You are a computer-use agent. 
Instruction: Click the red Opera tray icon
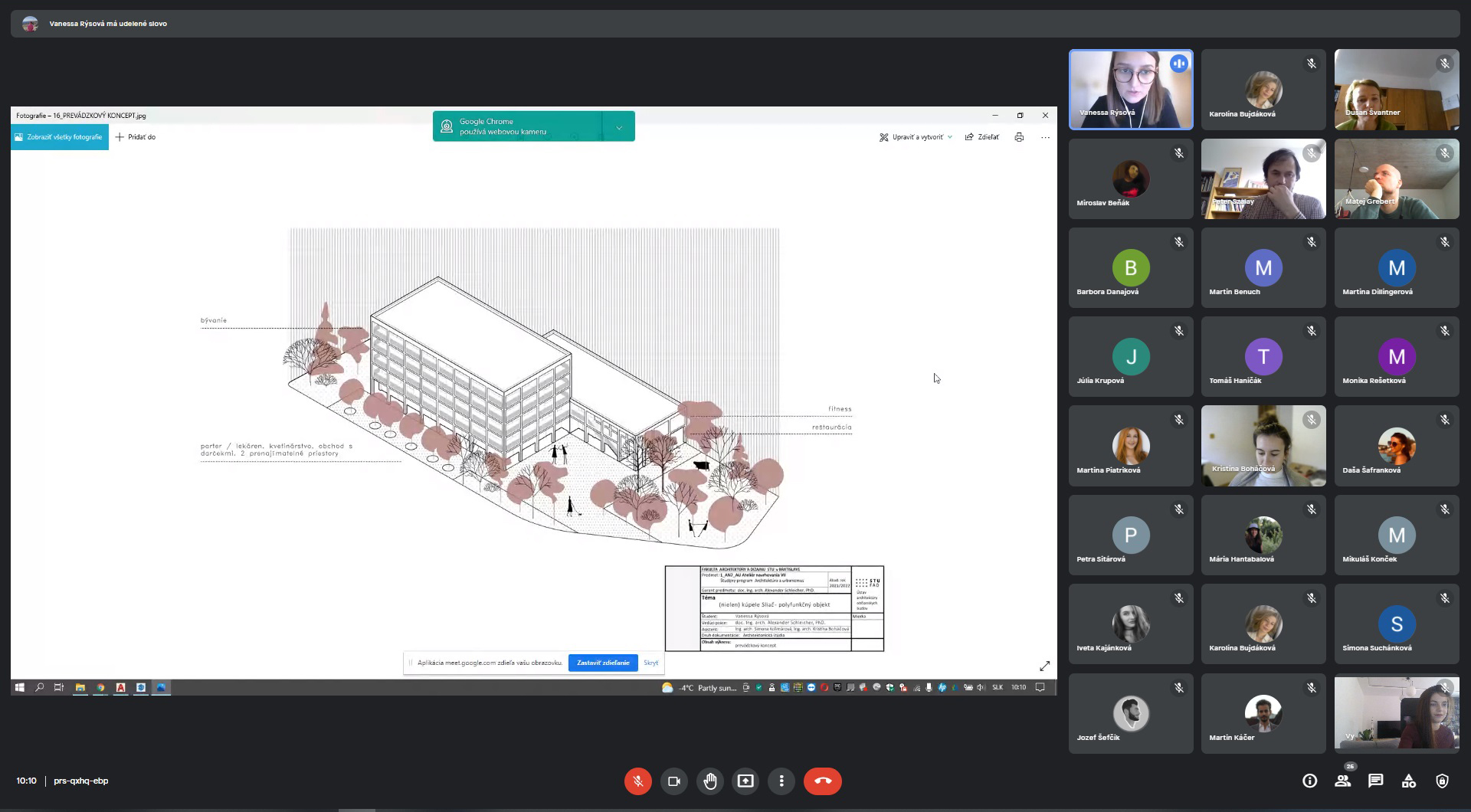point(824,688)
